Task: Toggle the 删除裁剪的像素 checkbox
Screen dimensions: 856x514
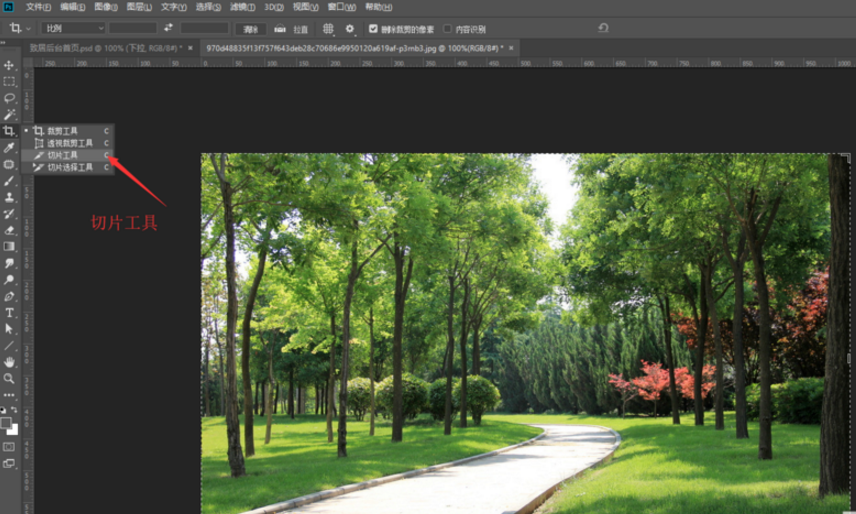Action: [x=373, y=29]
